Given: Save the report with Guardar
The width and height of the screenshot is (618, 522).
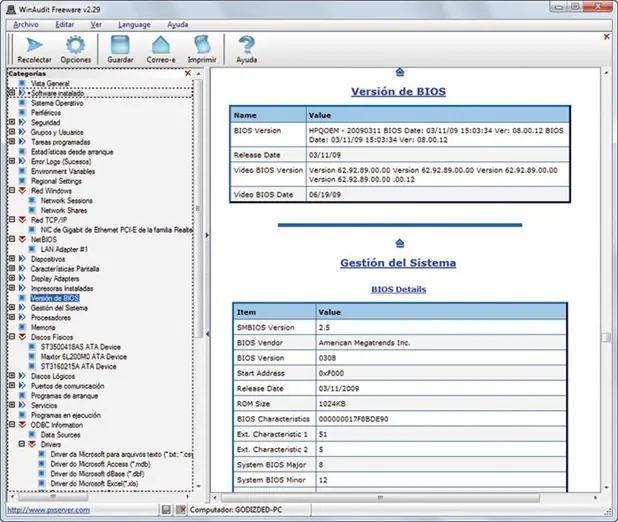Looking at the screenshot, I should [120, 49].
